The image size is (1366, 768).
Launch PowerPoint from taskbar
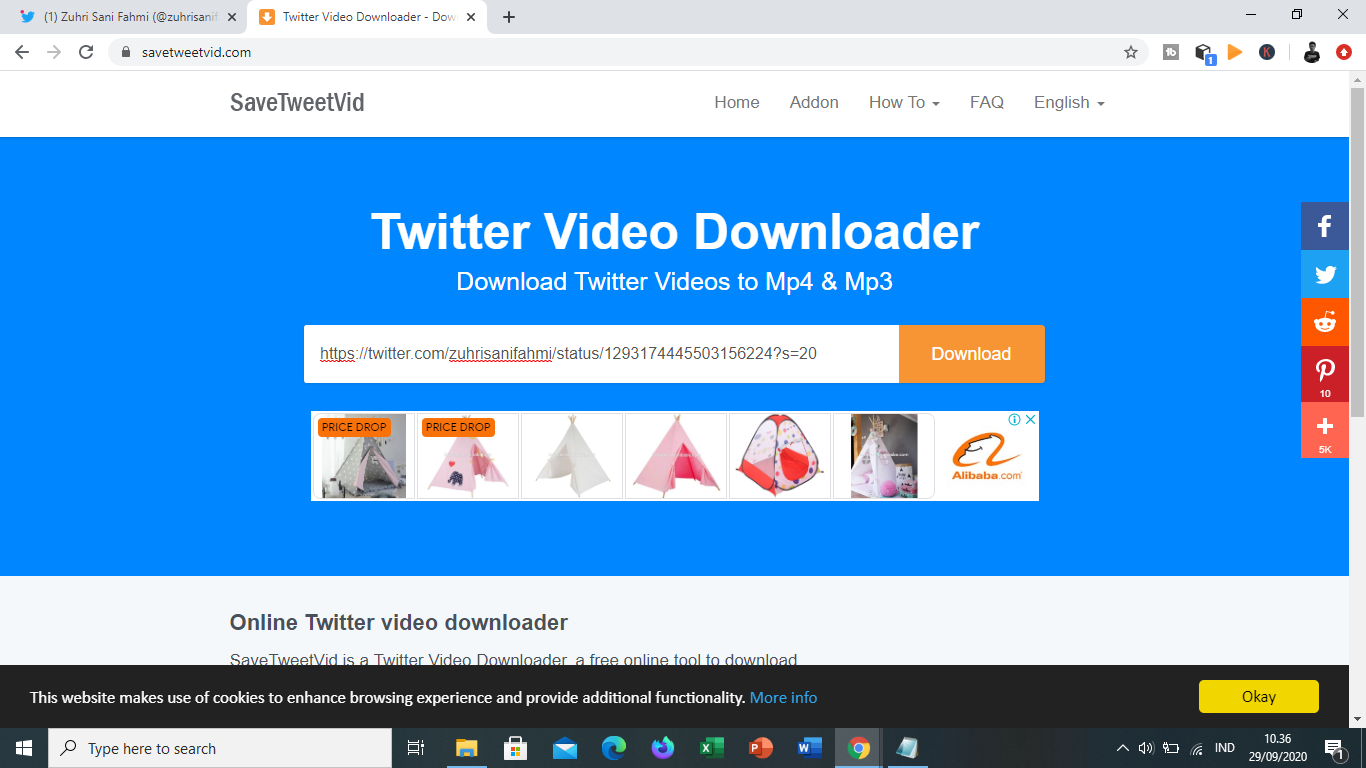pyautogui.click(x=761, y=748)
